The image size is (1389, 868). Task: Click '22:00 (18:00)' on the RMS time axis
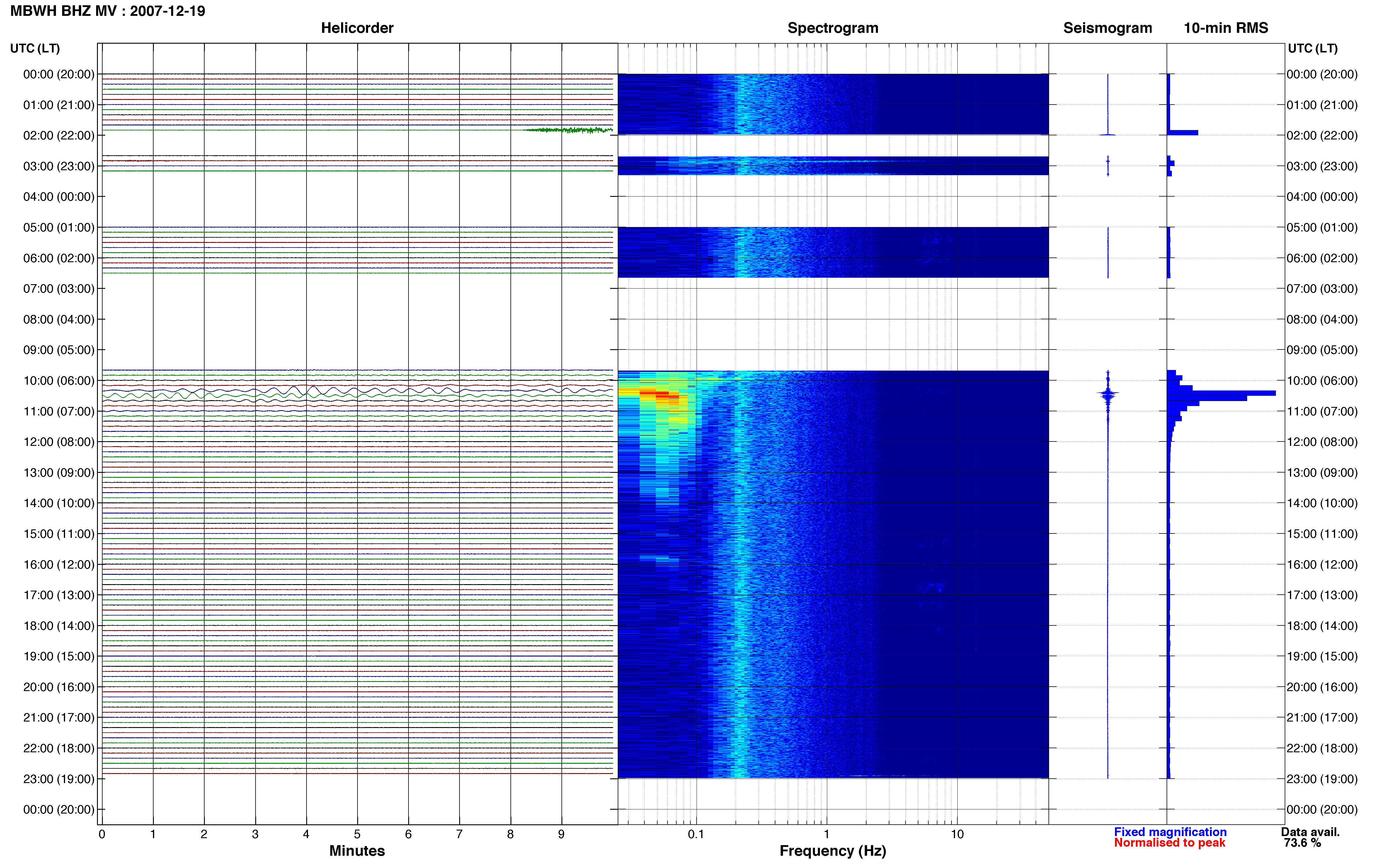1322,748
